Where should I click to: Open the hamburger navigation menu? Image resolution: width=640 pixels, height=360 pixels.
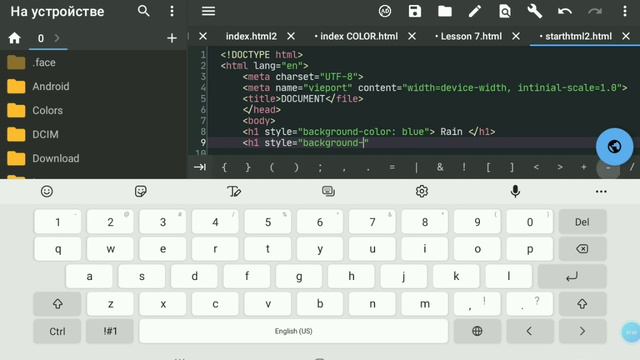click(x=208, y=11)
